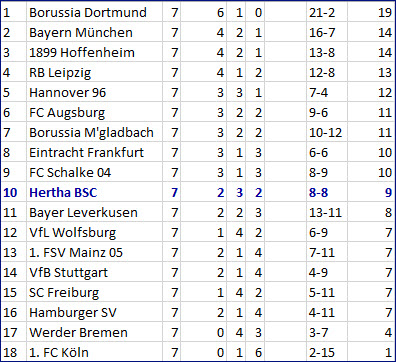The height and width of the screenshot is (362, 396).
Task: Select the Borussia Dortmund team name cell
Action: [x=94, y=13]
